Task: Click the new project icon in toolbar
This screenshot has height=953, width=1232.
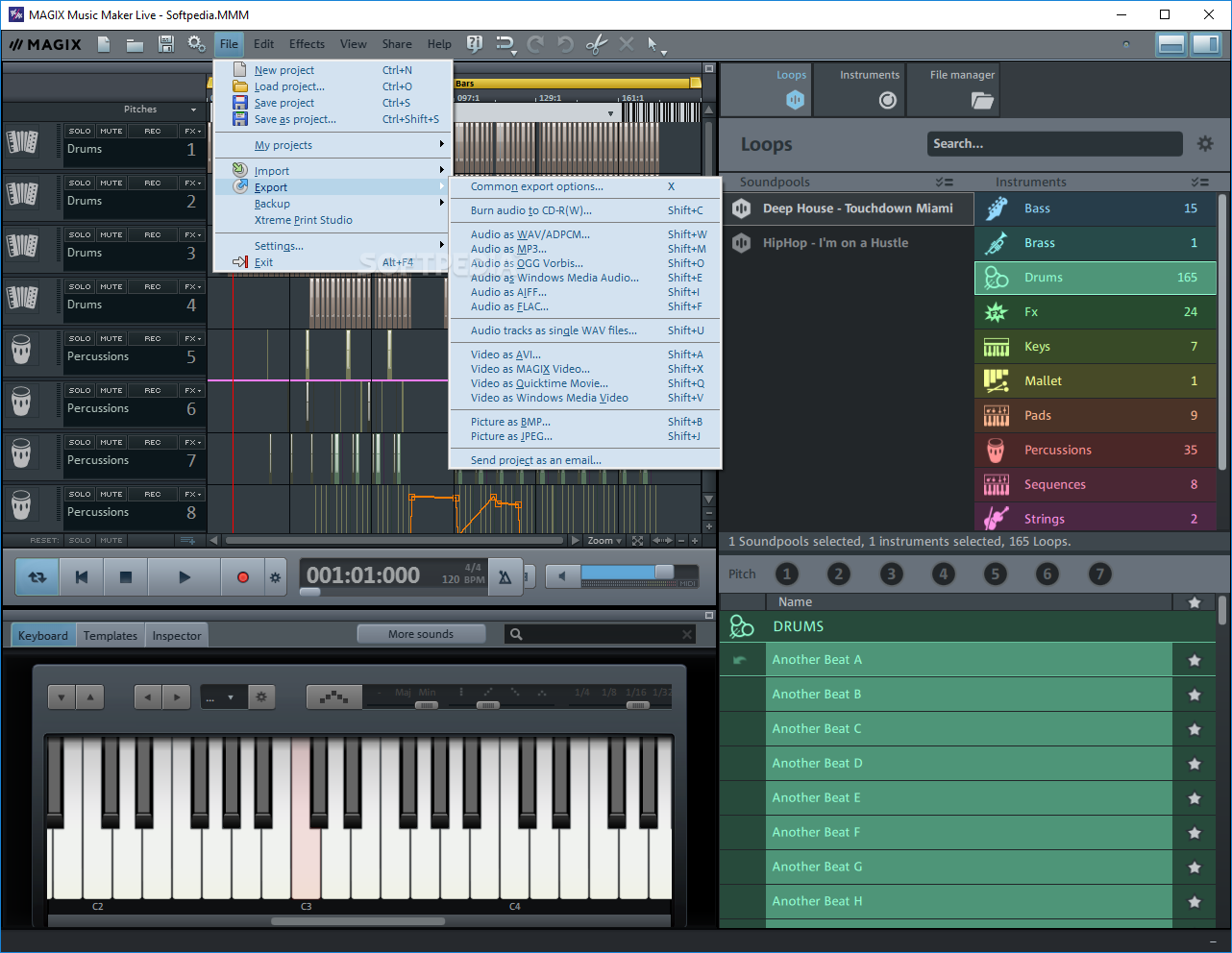Action: 104,44
